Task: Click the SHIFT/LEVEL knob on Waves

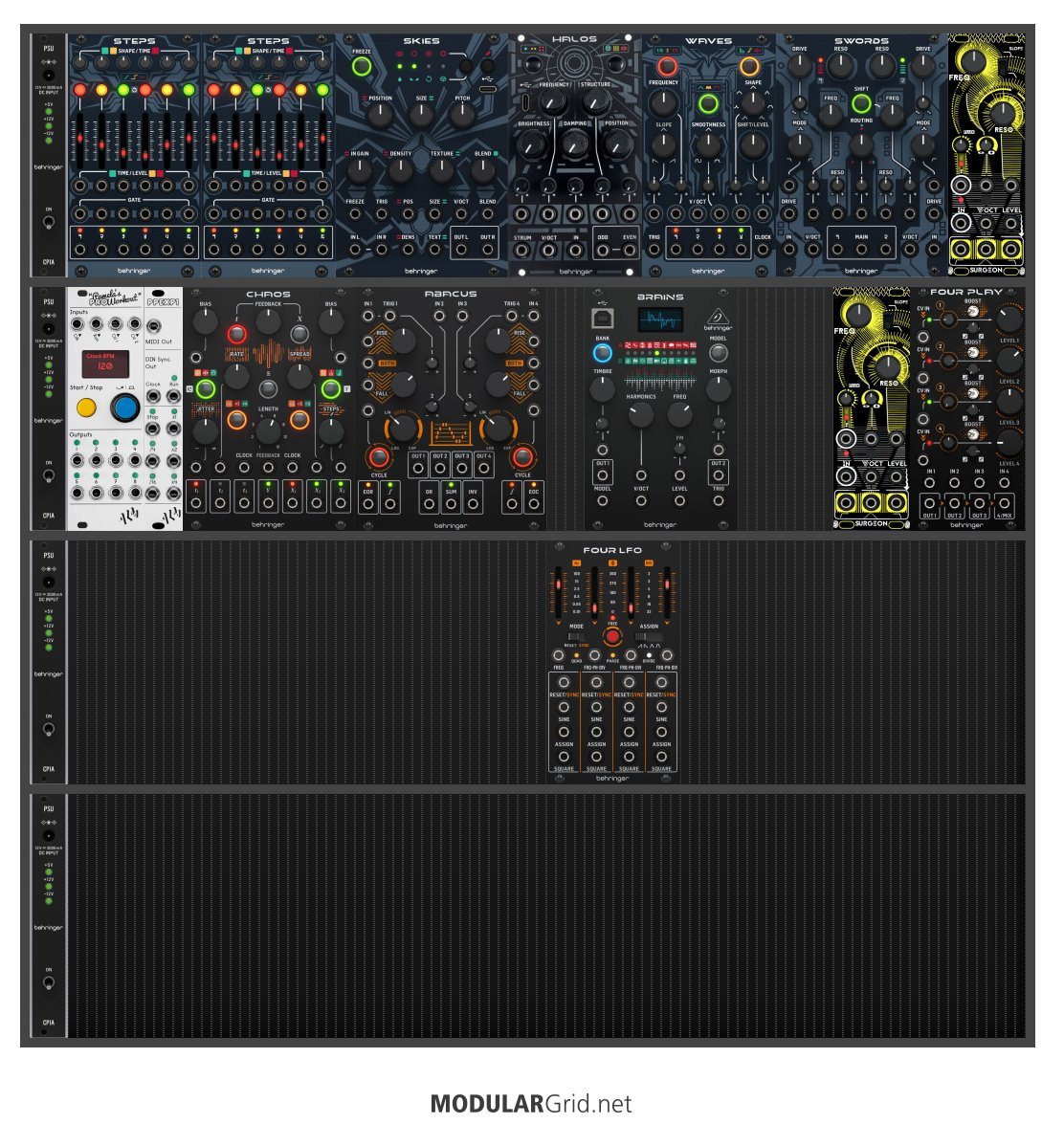Action: [x=753, y=144]
